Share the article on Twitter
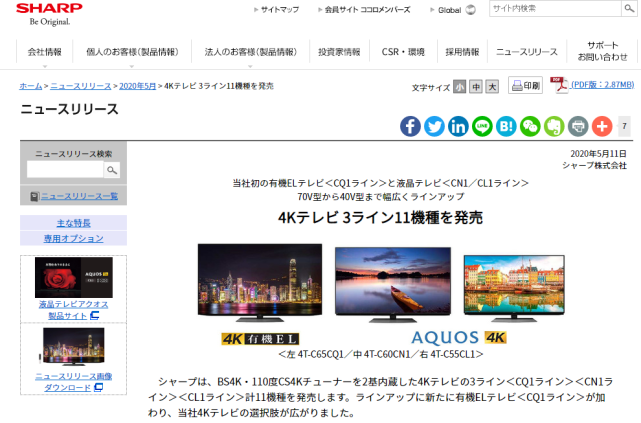This screenshot has width=641, height=423. point(434,126)
